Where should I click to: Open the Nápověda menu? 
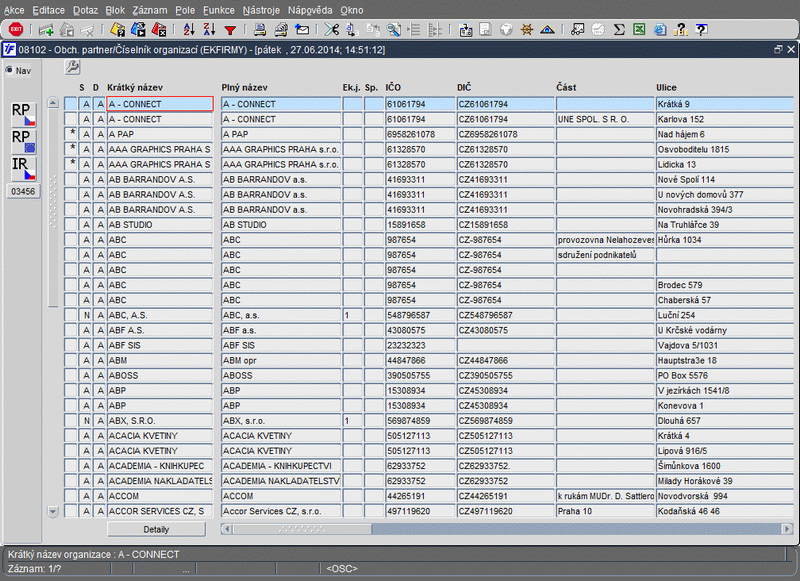click(x=310, y=10)
